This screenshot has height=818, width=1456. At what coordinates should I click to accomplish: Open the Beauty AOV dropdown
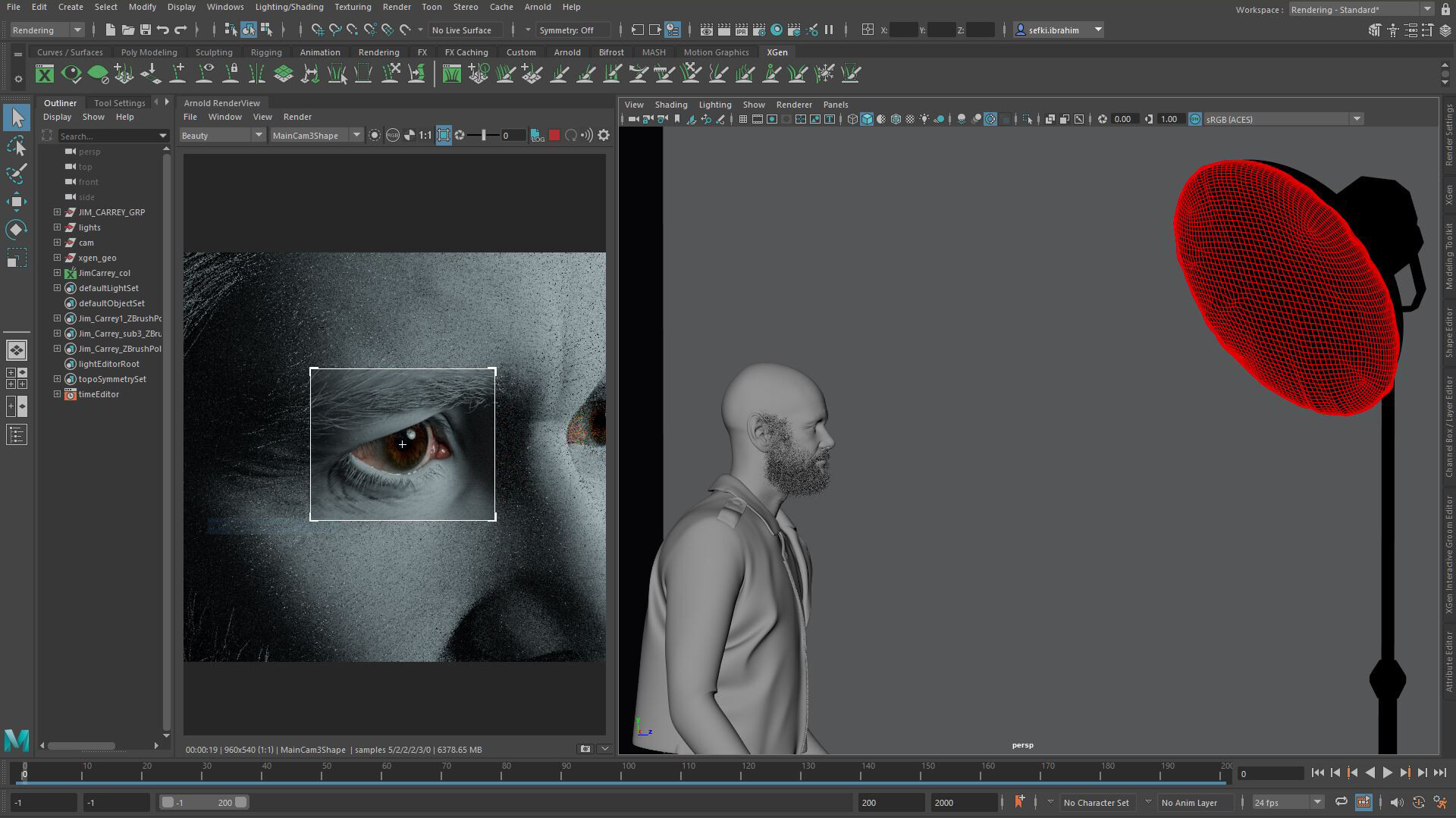point(221,136)
